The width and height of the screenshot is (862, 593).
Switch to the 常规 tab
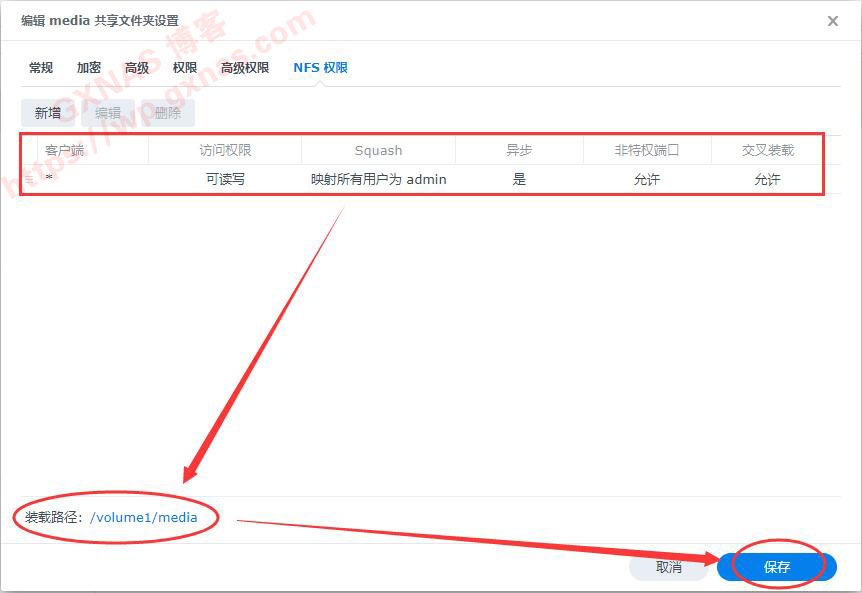[x=41, y=68]
